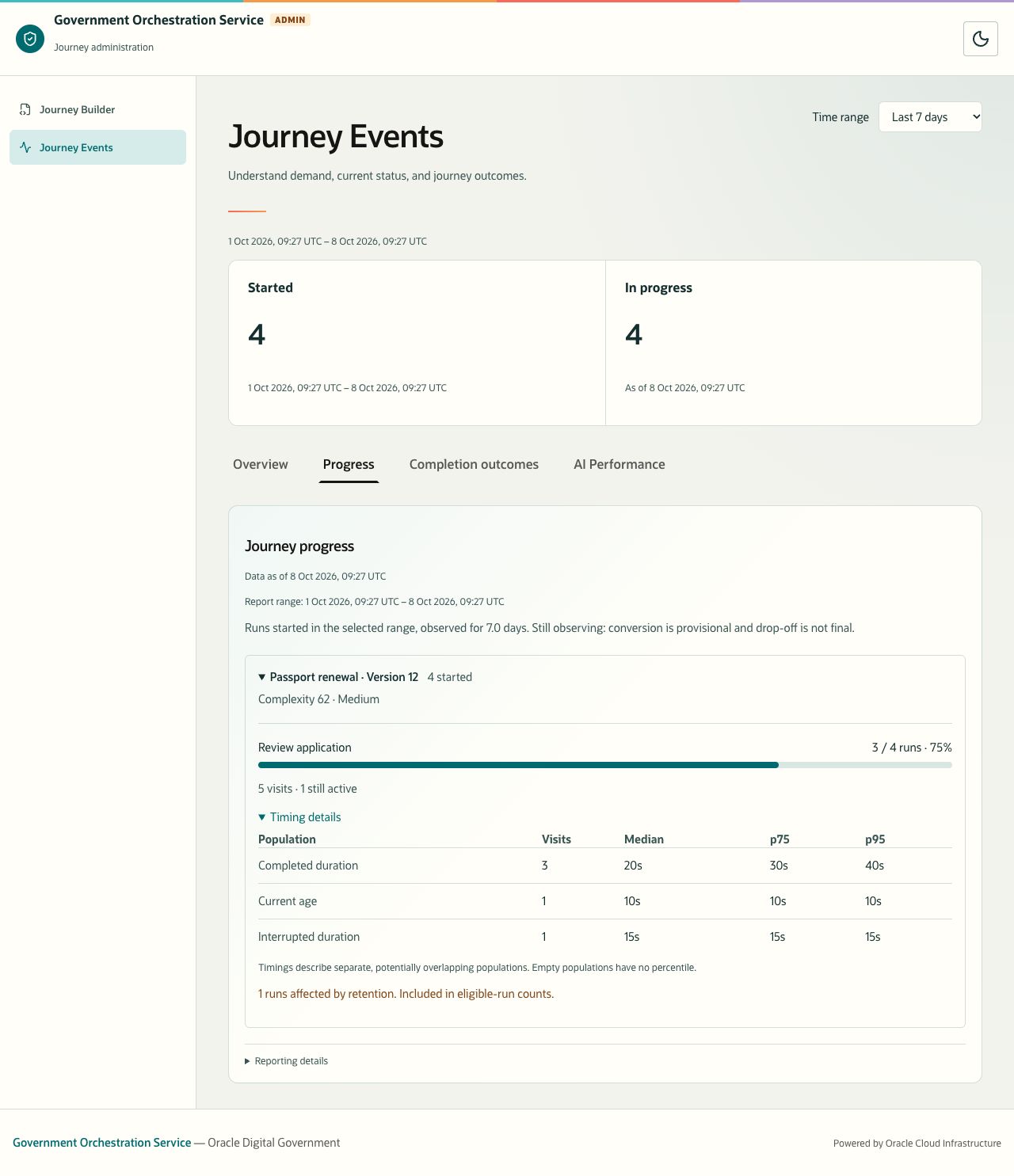Click the Started card value 4

(257, 334)
